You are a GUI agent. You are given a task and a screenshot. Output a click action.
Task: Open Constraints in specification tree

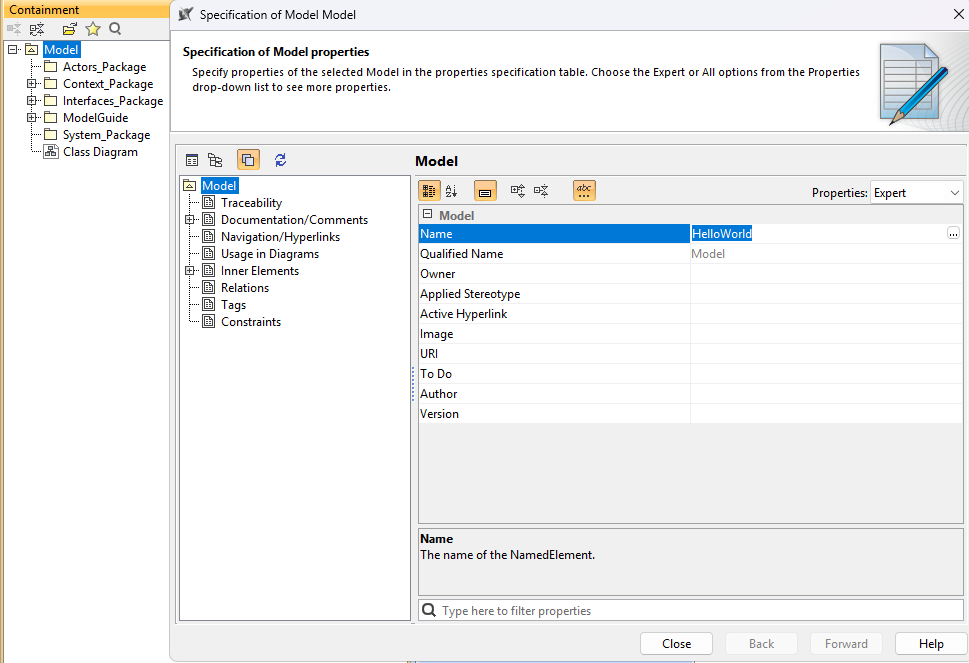coord(250,322)
